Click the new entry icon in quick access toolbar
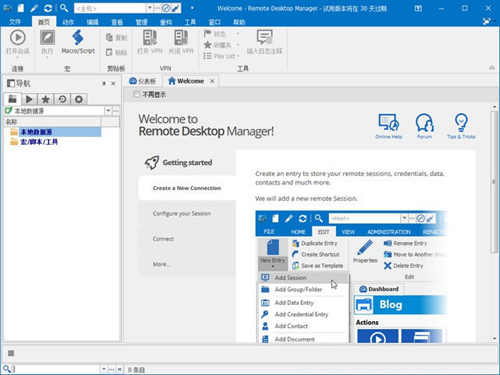Viewport: 500px width, 375px height. (x=21, y=8)
